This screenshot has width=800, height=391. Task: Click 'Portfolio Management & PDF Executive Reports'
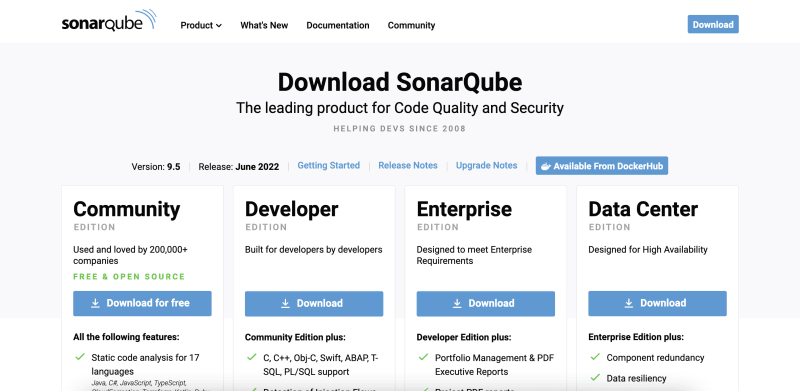[494, 364]
